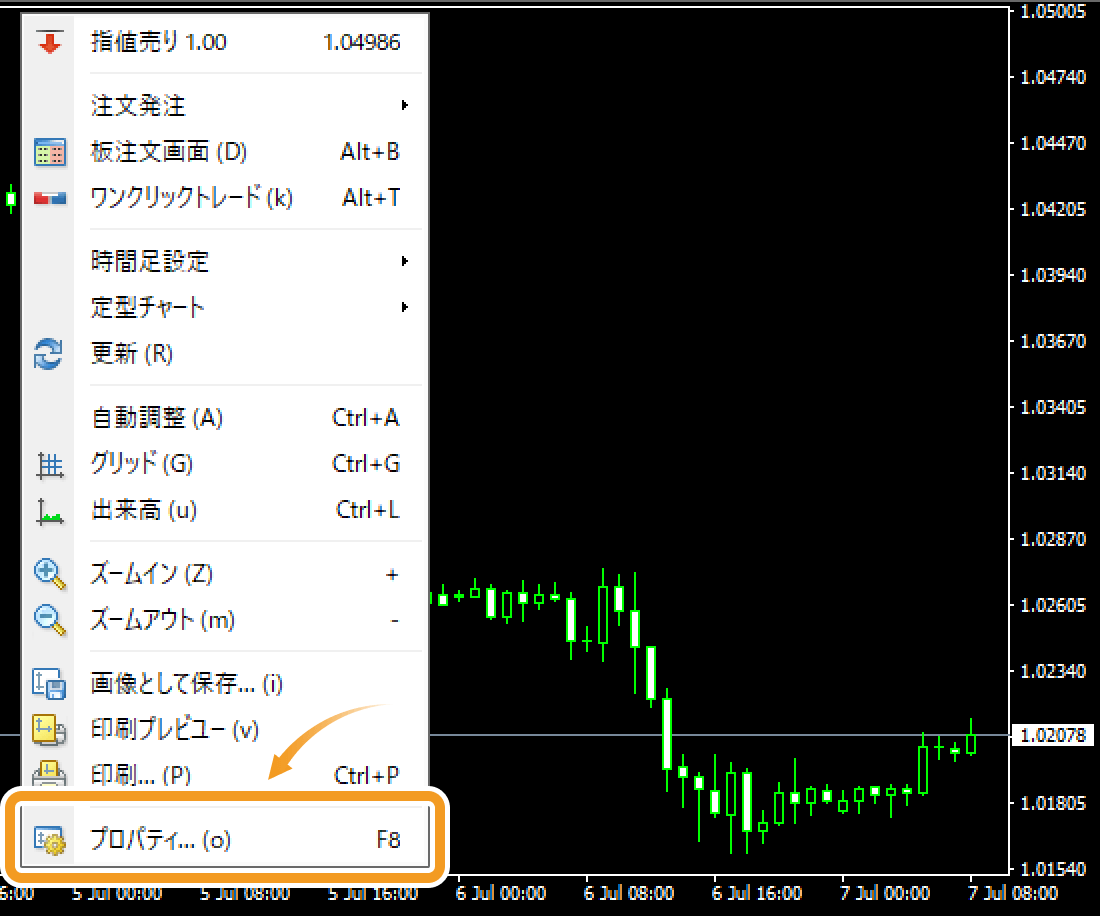Click the zoom in magnifier icon

click(50, 574)
